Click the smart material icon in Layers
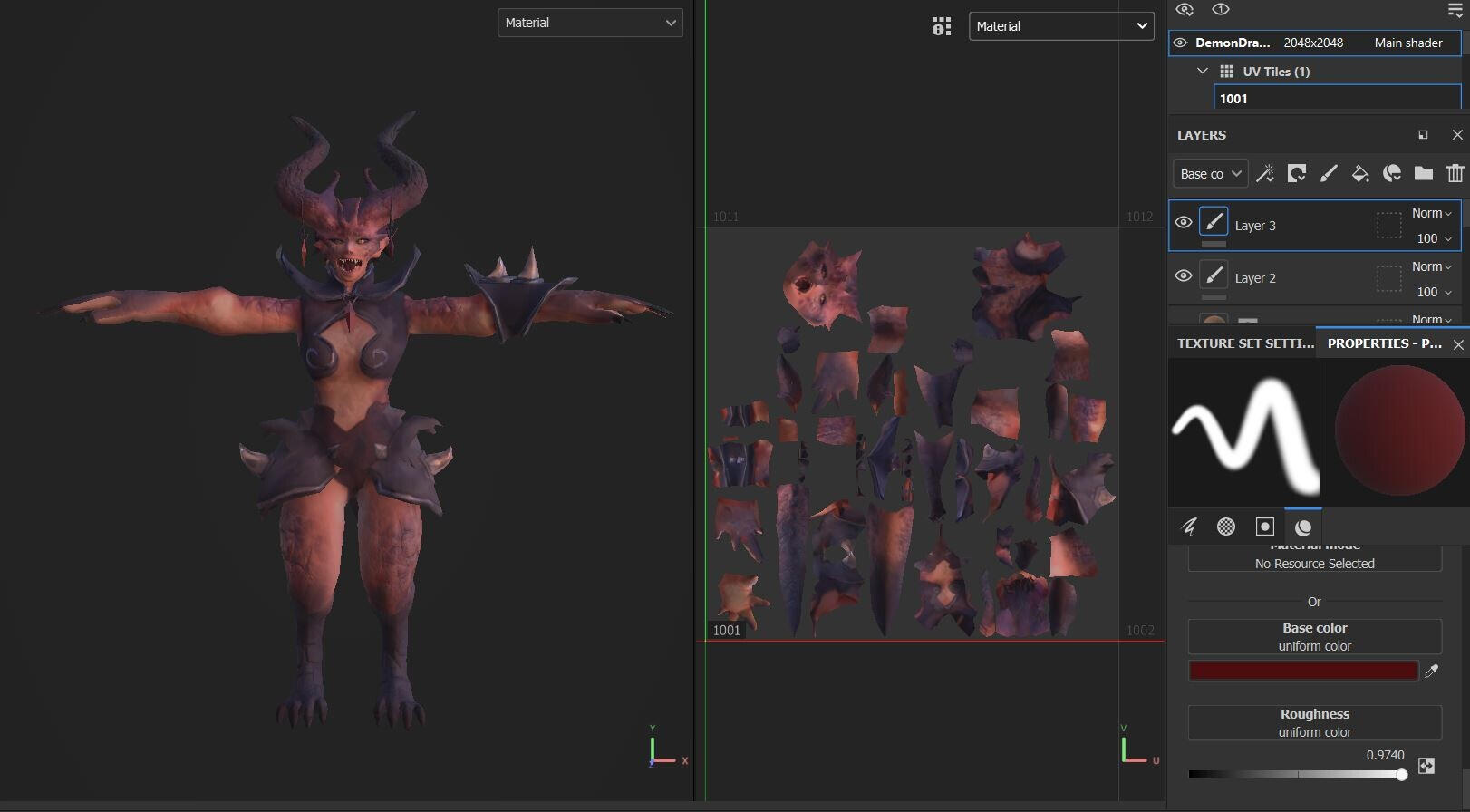 click(1392, 173)
